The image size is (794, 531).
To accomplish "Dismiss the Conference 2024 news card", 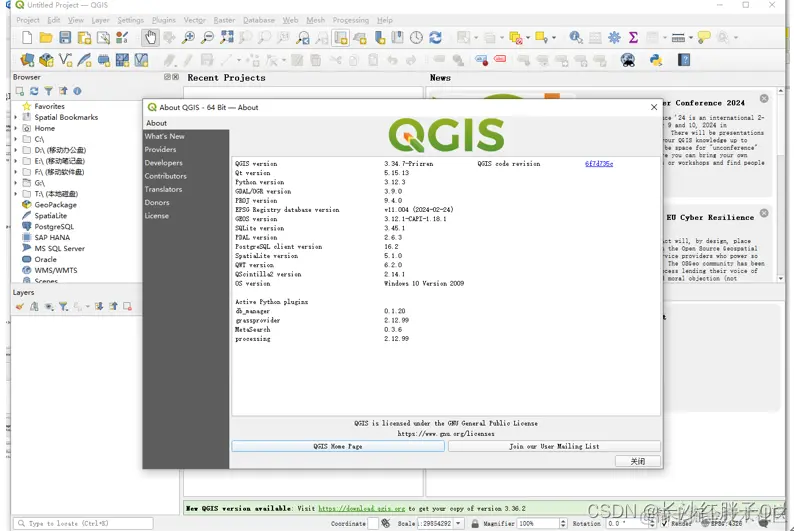I will (x=764, y=99).
